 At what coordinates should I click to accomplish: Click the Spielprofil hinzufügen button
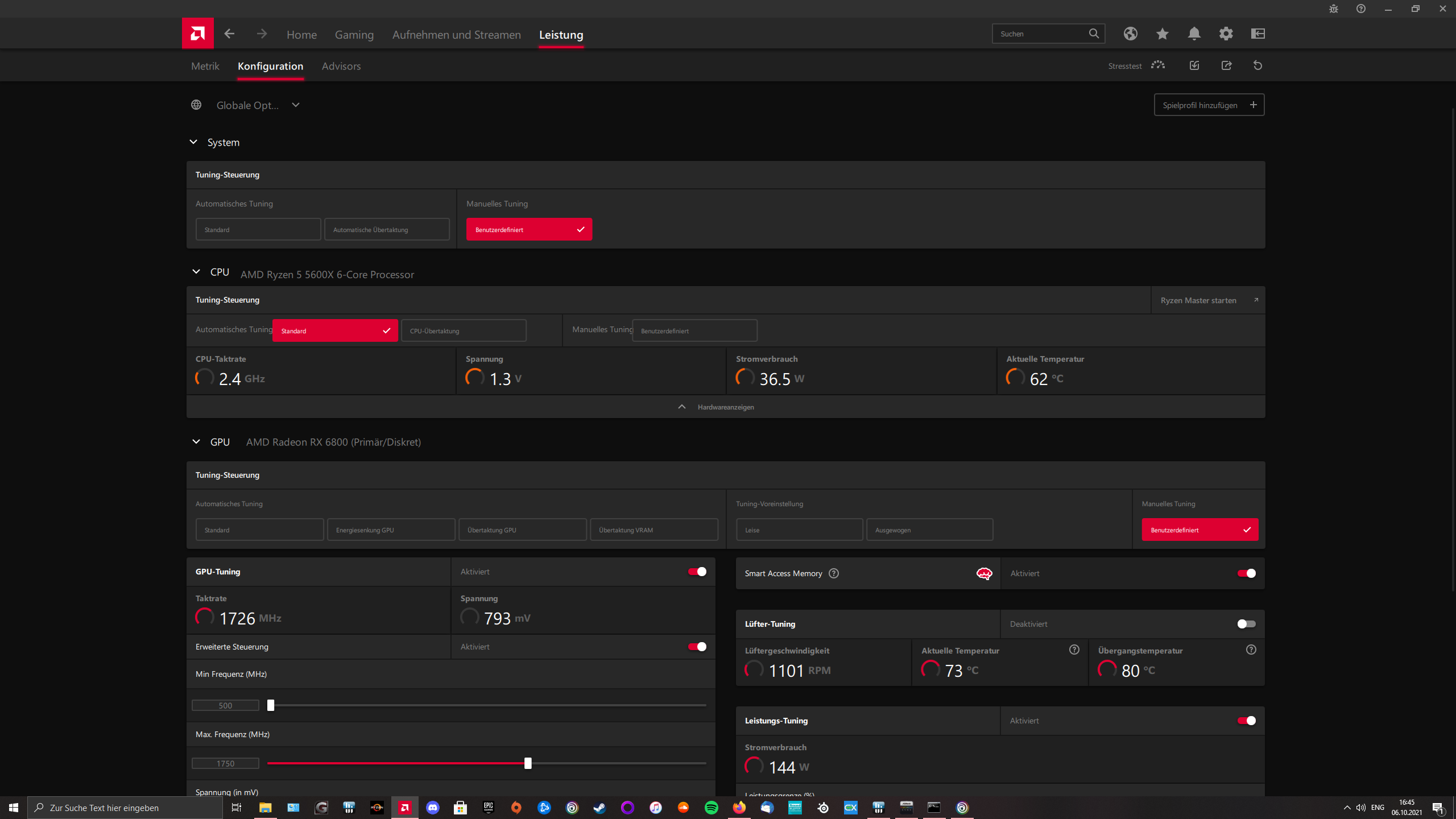[1209, 105]
